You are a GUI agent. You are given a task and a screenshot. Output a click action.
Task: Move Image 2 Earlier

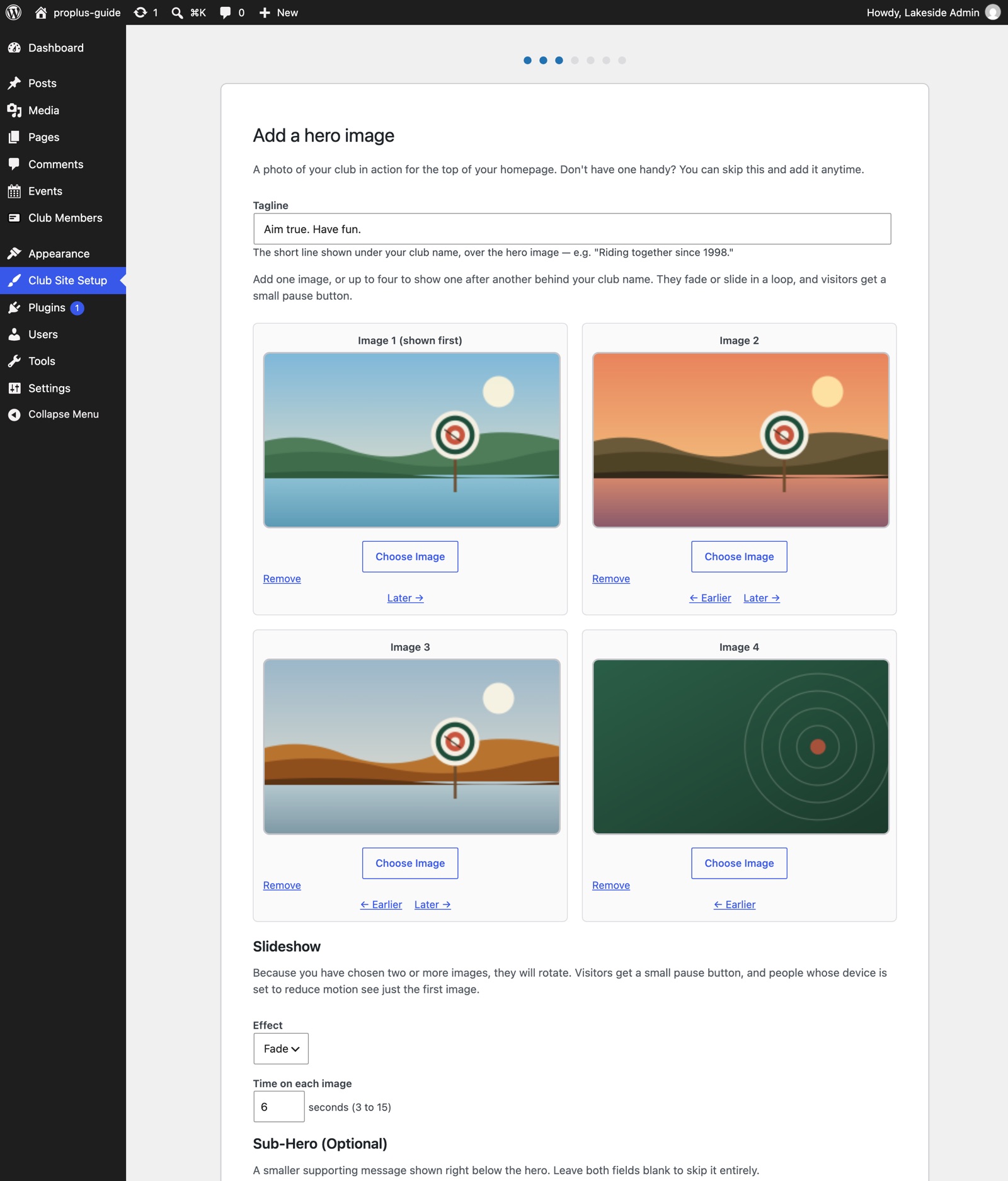[x=710, y=598]
